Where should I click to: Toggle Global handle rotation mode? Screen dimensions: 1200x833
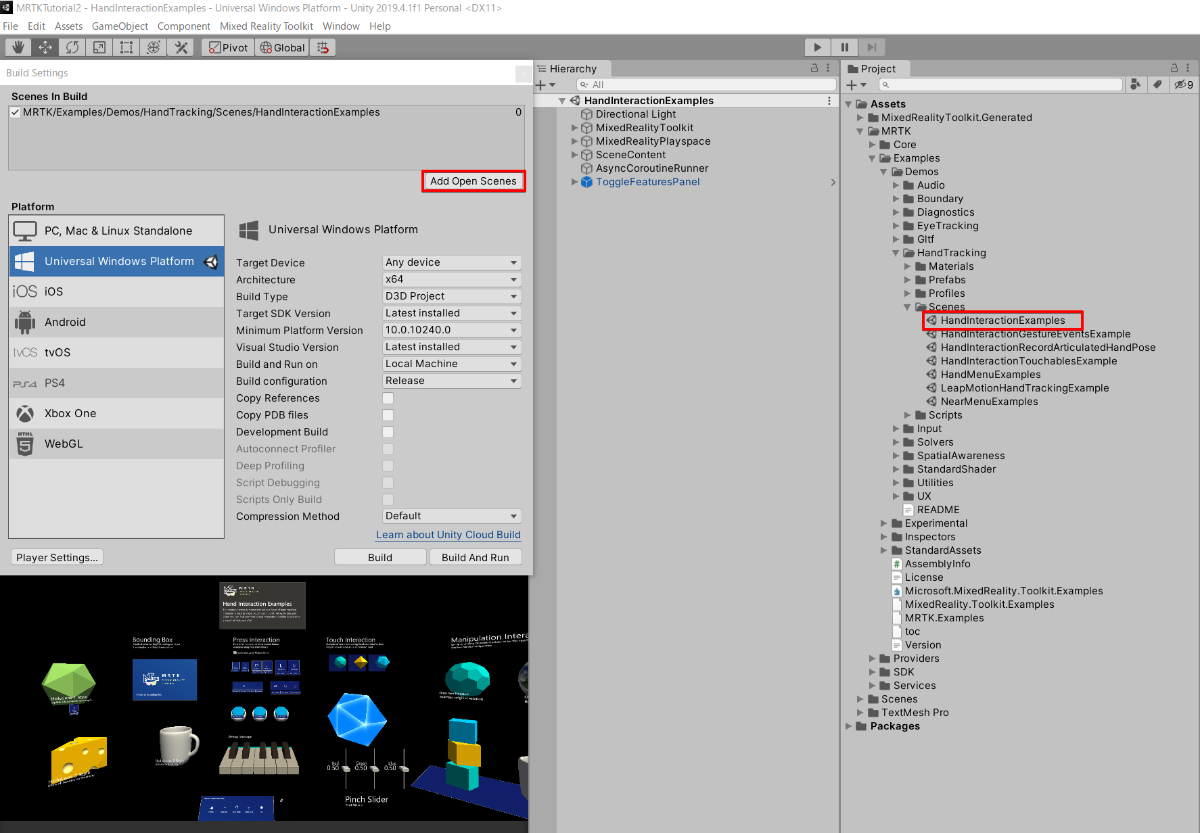(x=282, y=47)
